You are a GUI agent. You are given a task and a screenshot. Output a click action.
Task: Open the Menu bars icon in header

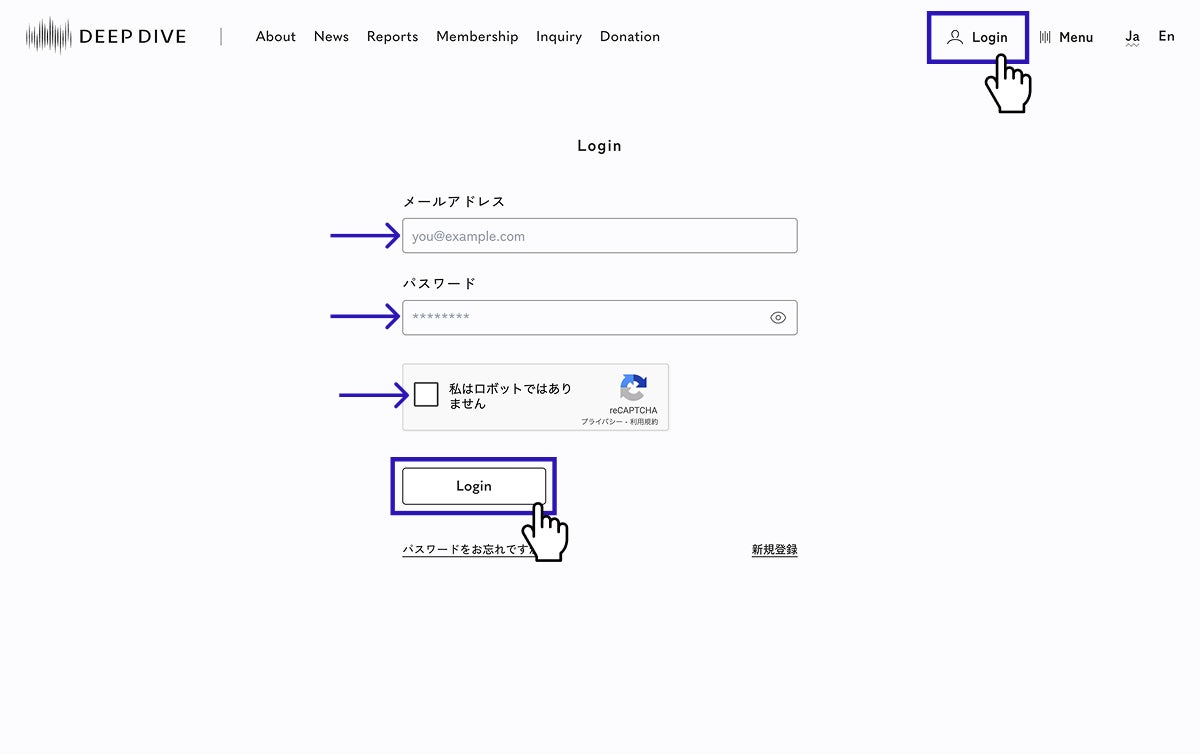1045,37
